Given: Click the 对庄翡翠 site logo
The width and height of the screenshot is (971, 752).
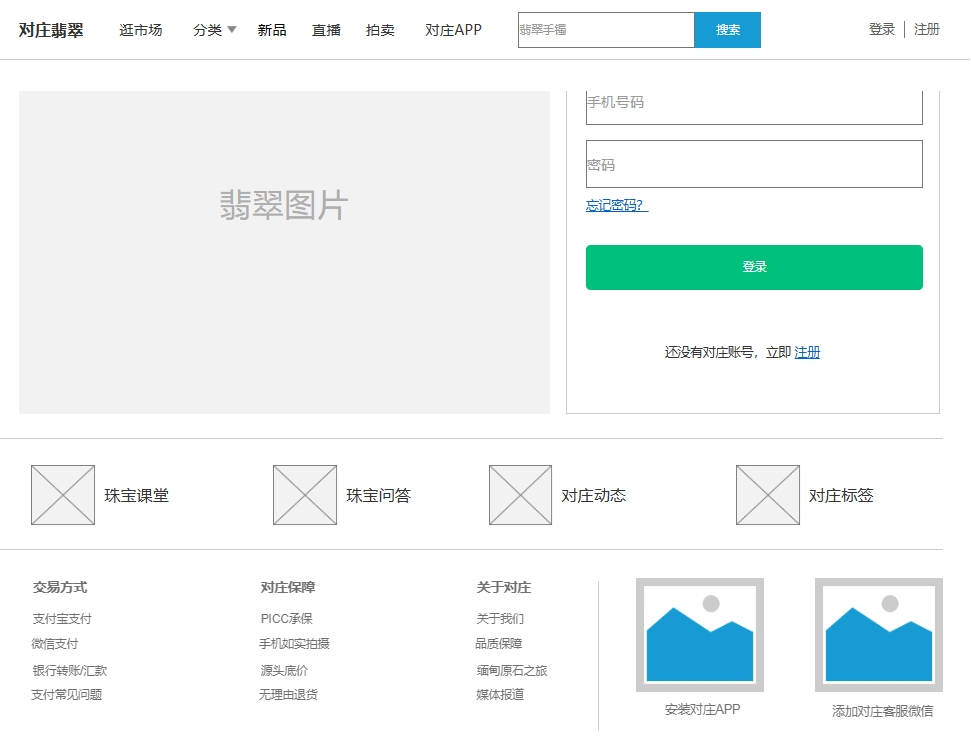Looking at the screenshot, I should tap(51, 30).
